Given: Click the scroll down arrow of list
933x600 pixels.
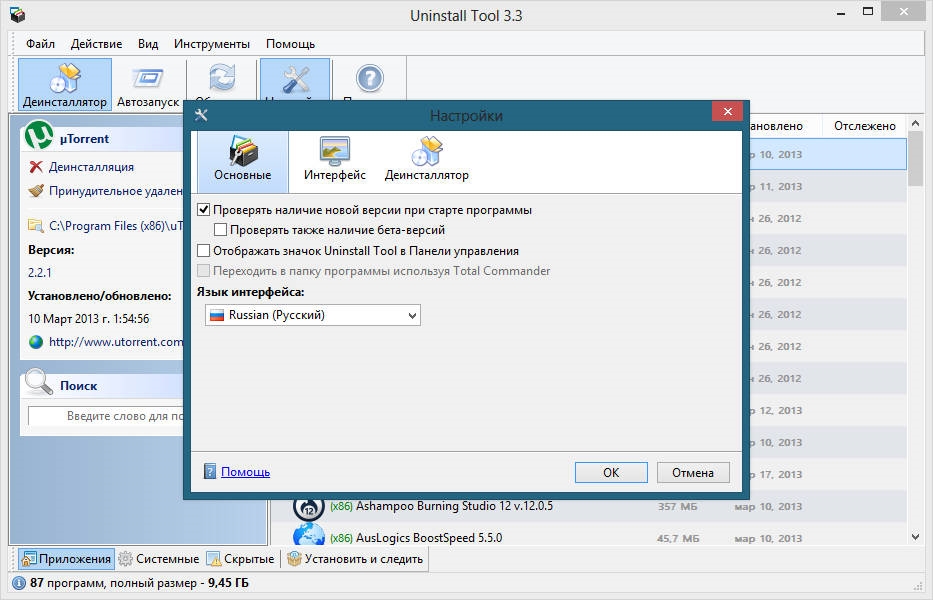Looking at the screenshot, I should click(915, 537).
